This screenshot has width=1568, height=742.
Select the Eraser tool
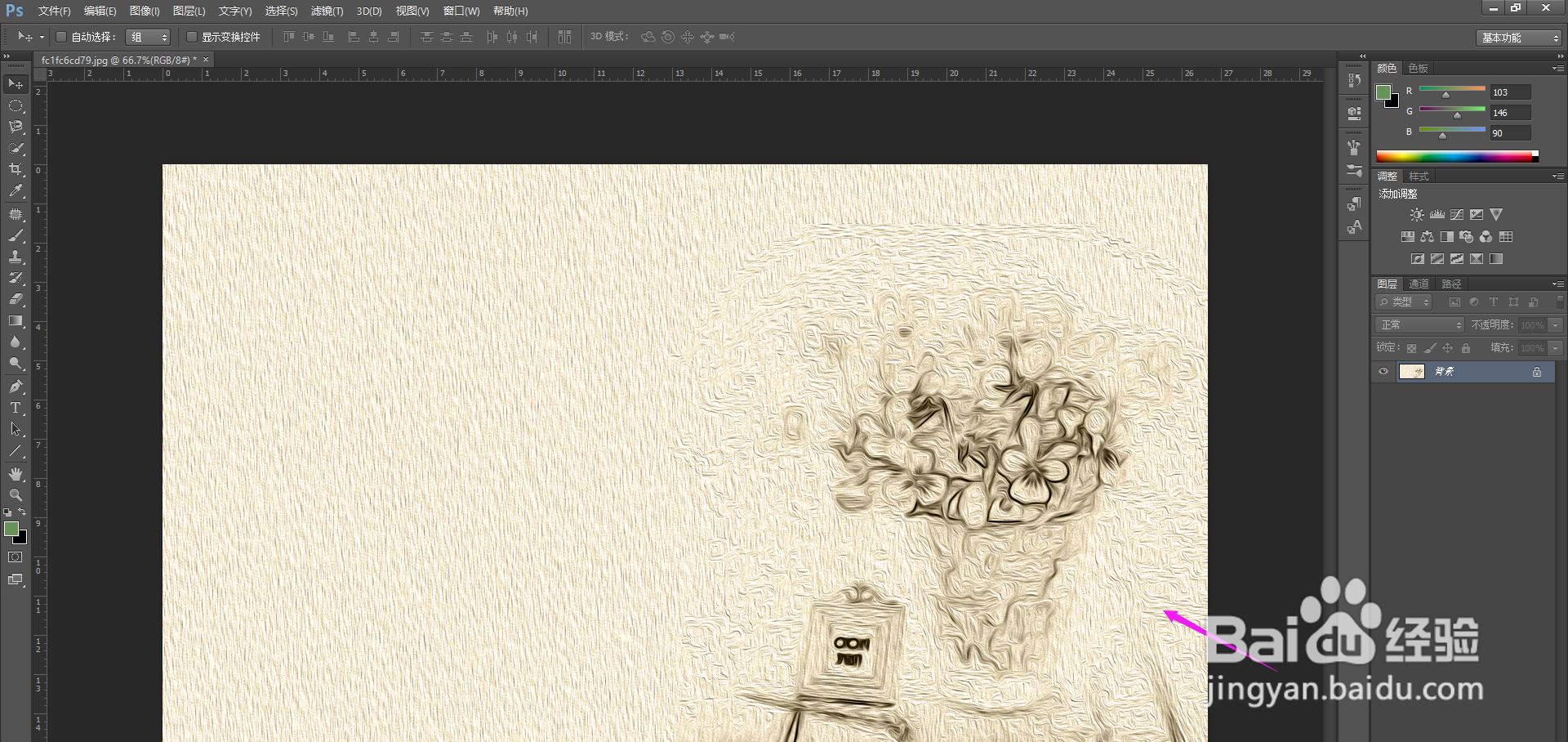coord(16,299)
